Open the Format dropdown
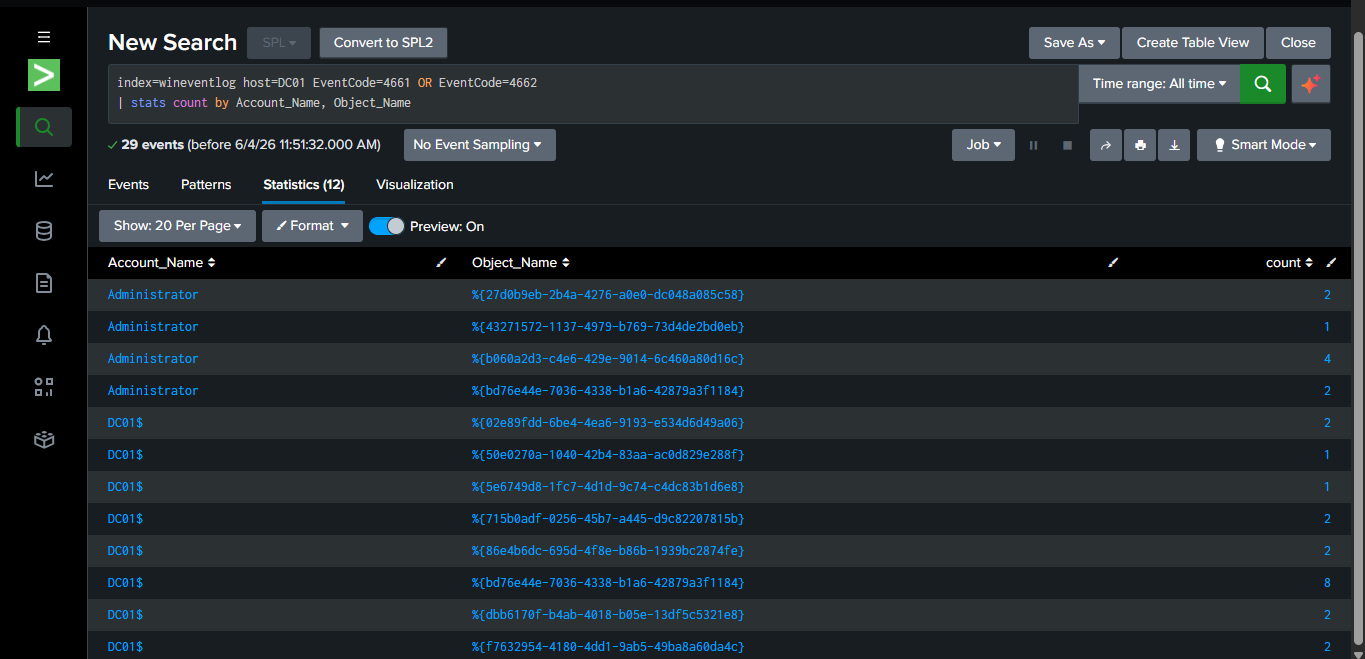The height and width of the screenshot is (659, 1365). 312,226
